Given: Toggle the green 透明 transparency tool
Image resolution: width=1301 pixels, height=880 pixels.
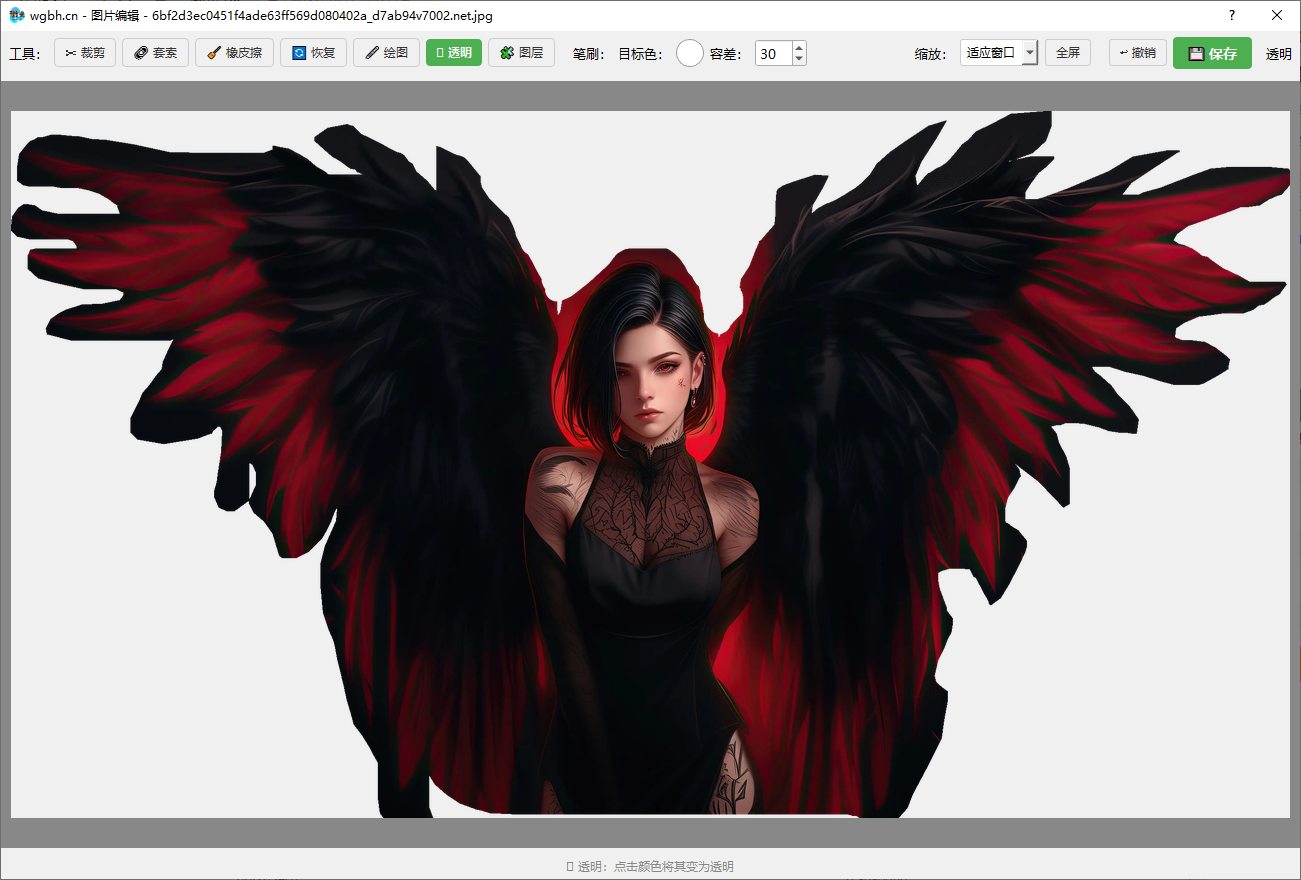Looking at the screenshot, I should coord(454,53).
